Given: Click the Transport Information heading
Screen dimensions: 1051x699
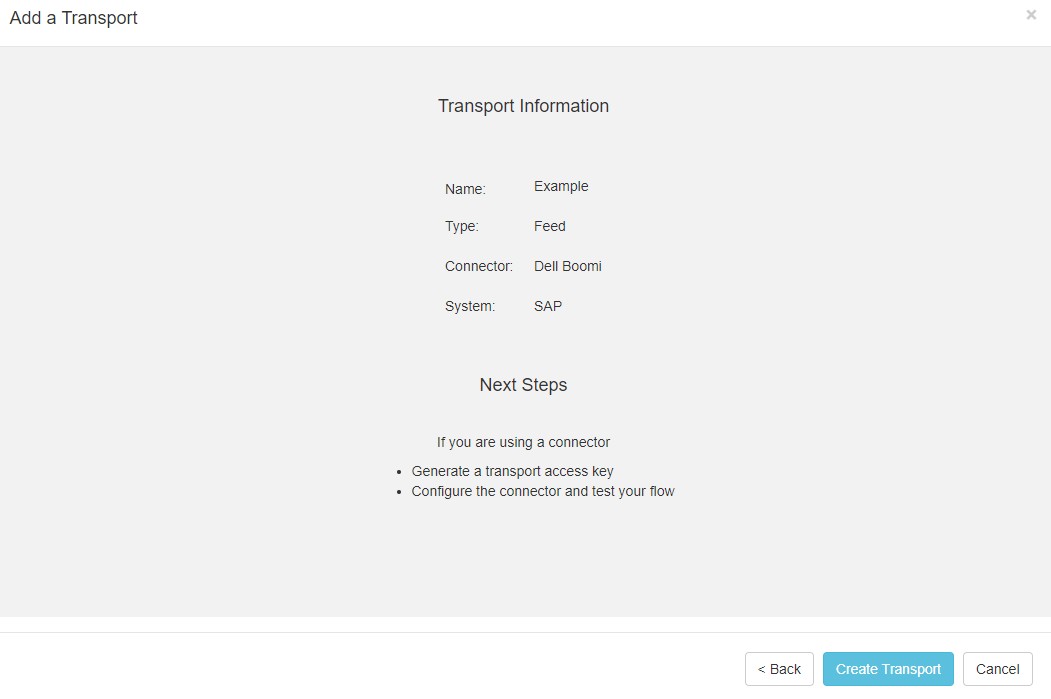Looking at the screenshot, I should (x=523, y=106).
